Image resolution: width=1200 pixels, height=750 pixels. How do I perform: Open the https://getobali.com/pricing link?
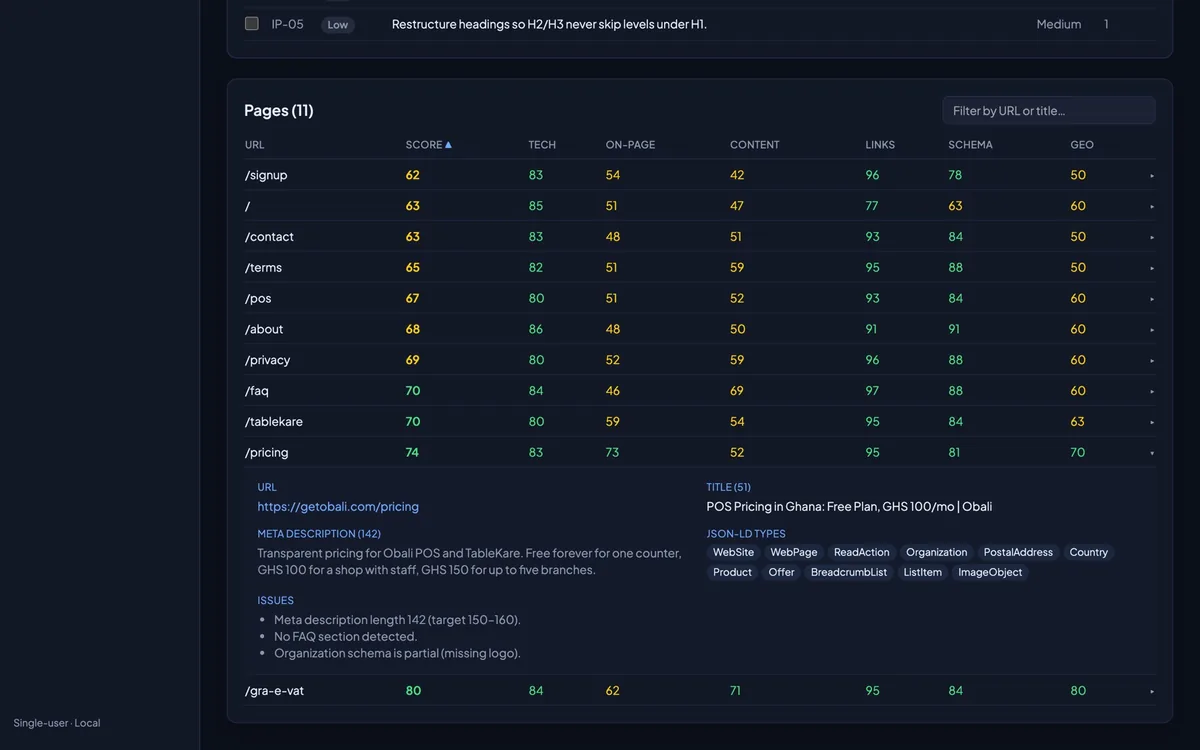pos(338,507)
